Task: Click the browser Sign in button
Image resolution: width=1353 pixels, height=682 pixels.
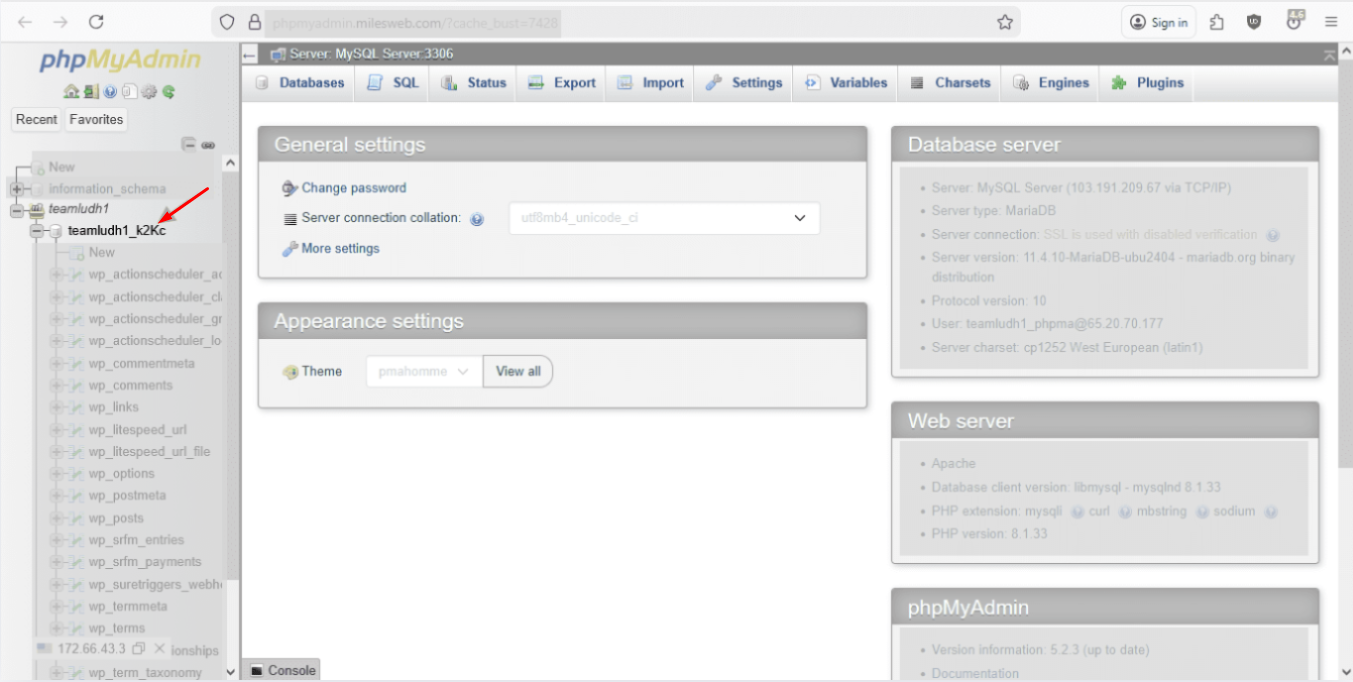Action: (1158, 22)
